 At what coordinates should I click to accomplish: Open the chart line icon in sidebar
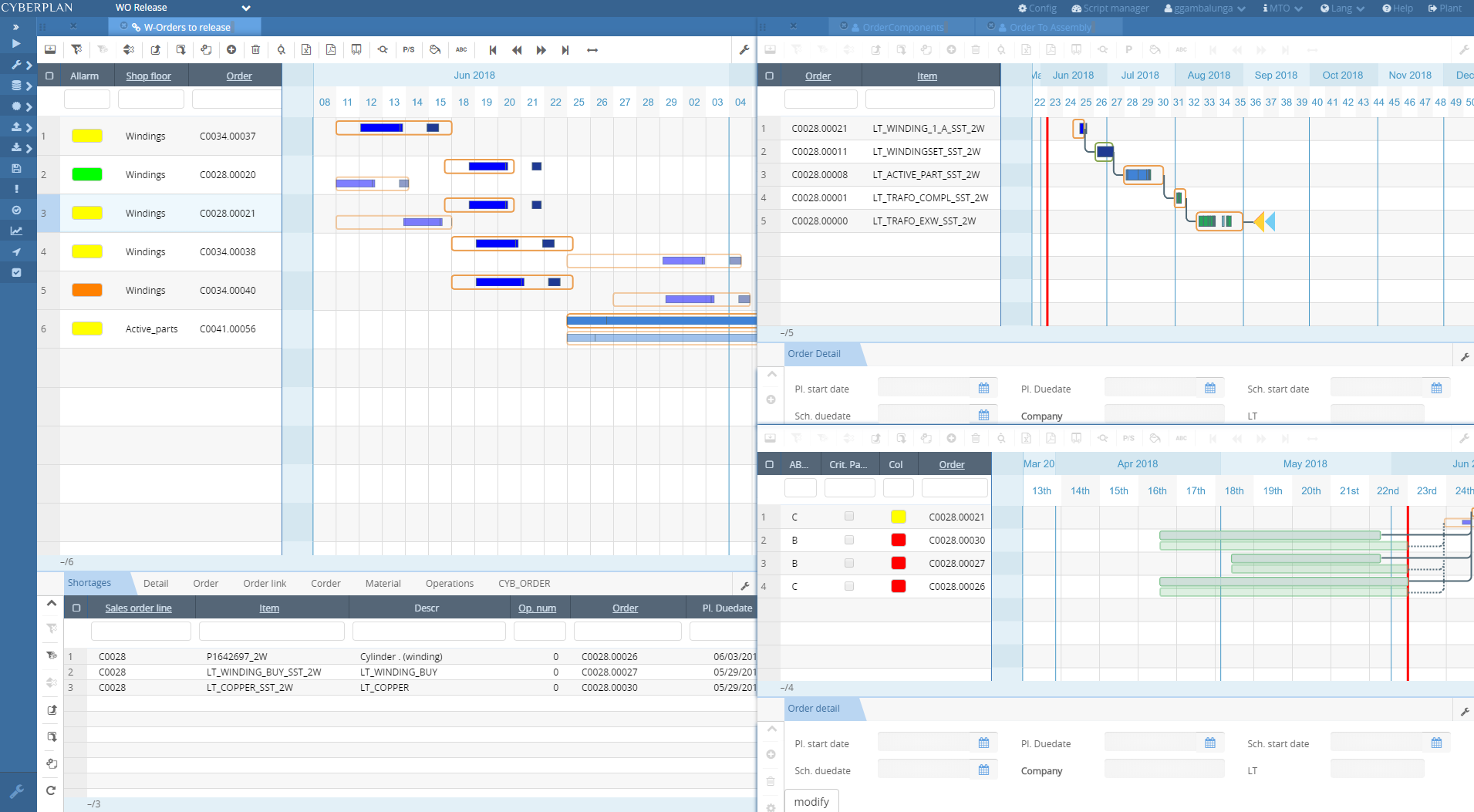(16, 231)
